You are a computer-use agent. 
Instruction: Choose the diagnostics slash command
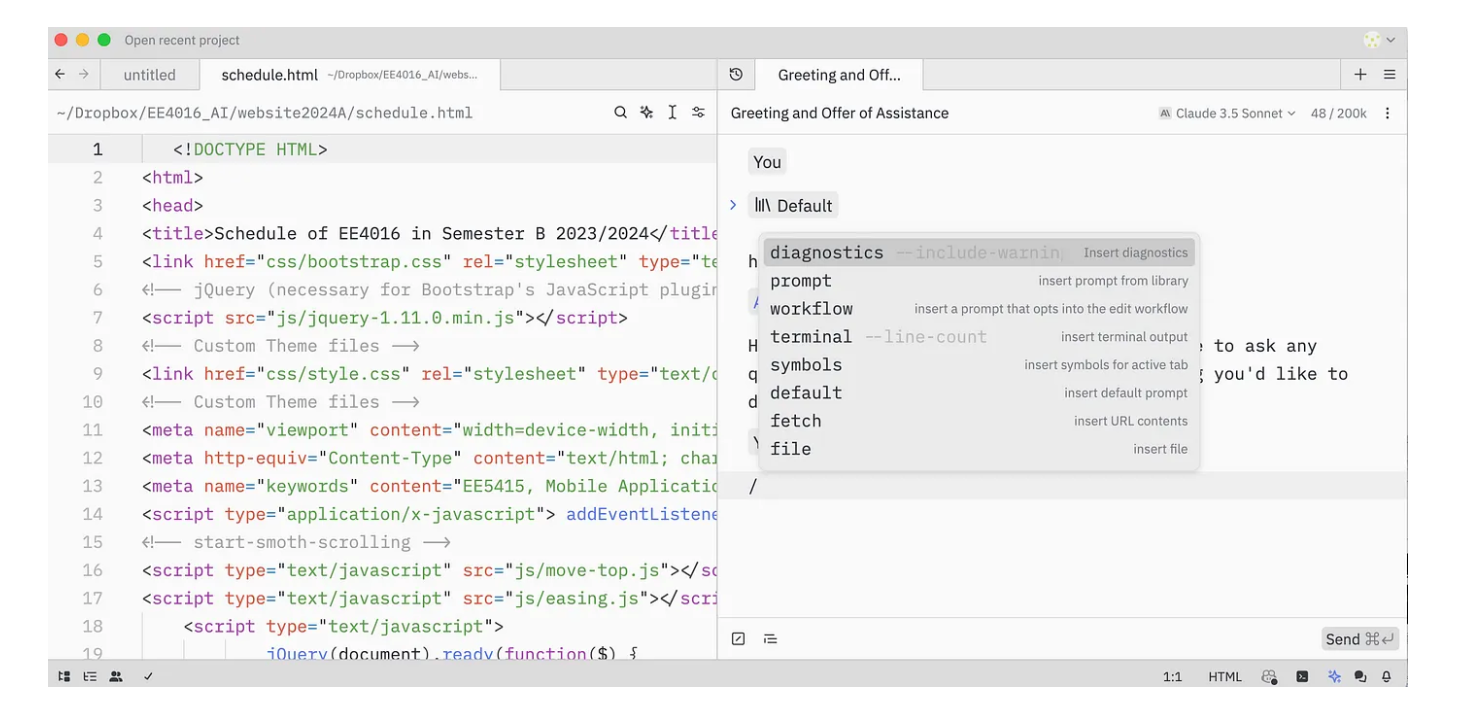[979, 253]
